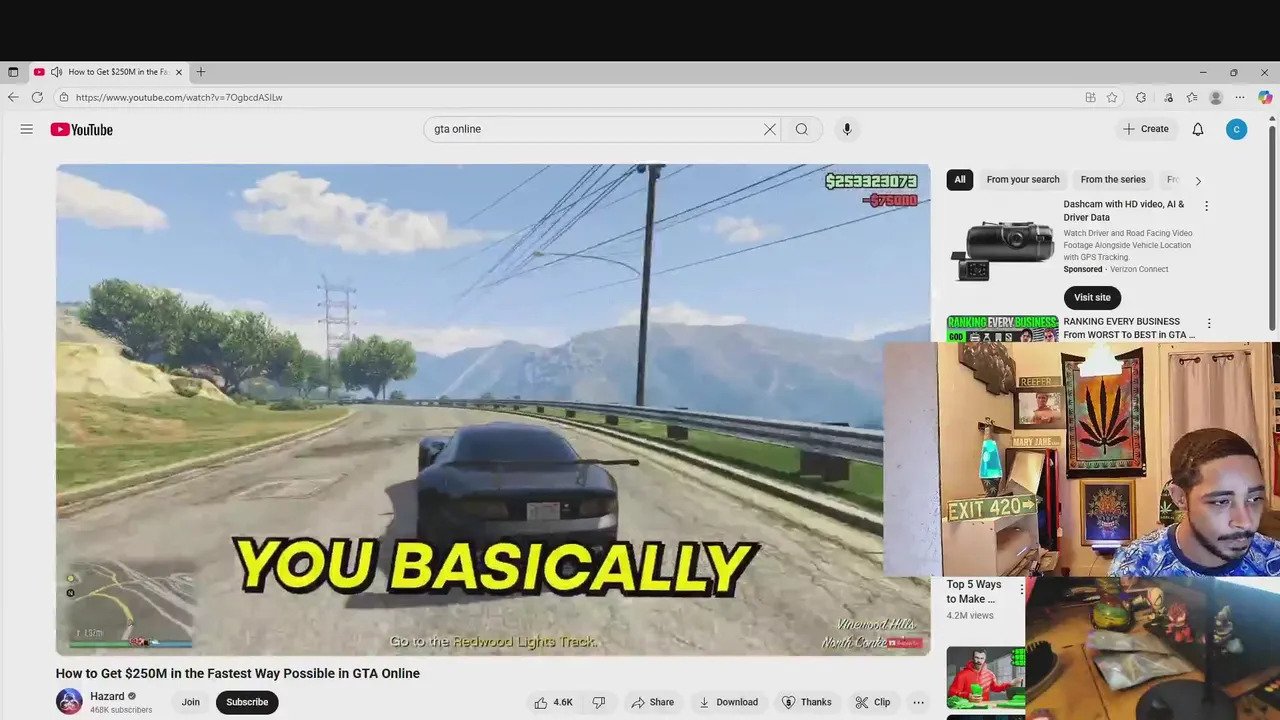Visit site for the Dashcam ad

click(x=1092, y=297)
